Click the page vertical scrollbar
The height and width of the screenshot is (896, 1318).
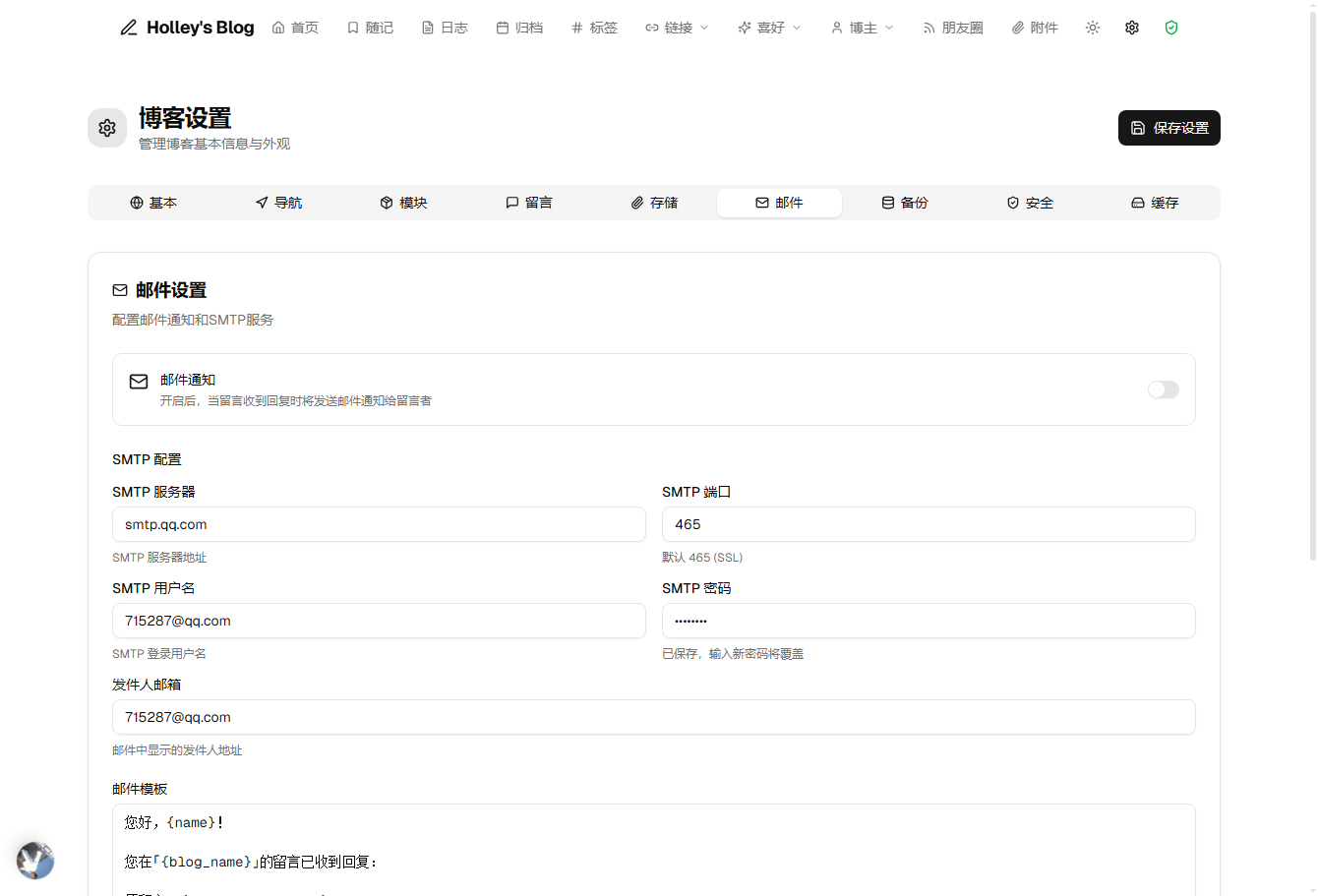[1312, 285]
